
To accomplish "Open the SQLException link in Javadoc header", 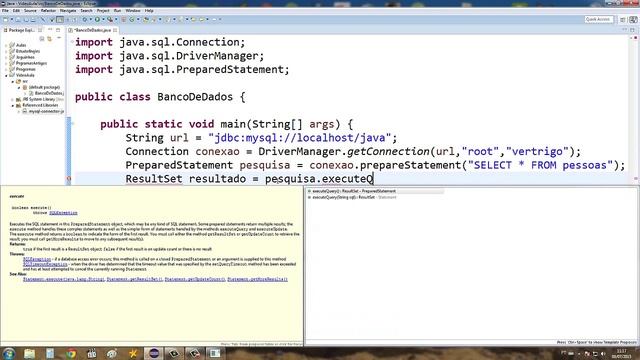I will pyautogui.click(x=63, y=213).
